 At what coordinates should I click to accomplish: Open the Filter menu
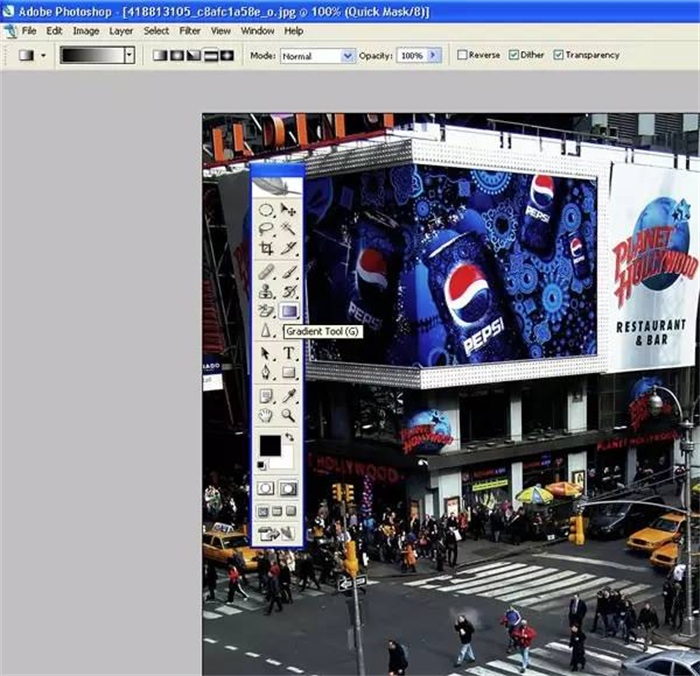(x=190, y=31)
